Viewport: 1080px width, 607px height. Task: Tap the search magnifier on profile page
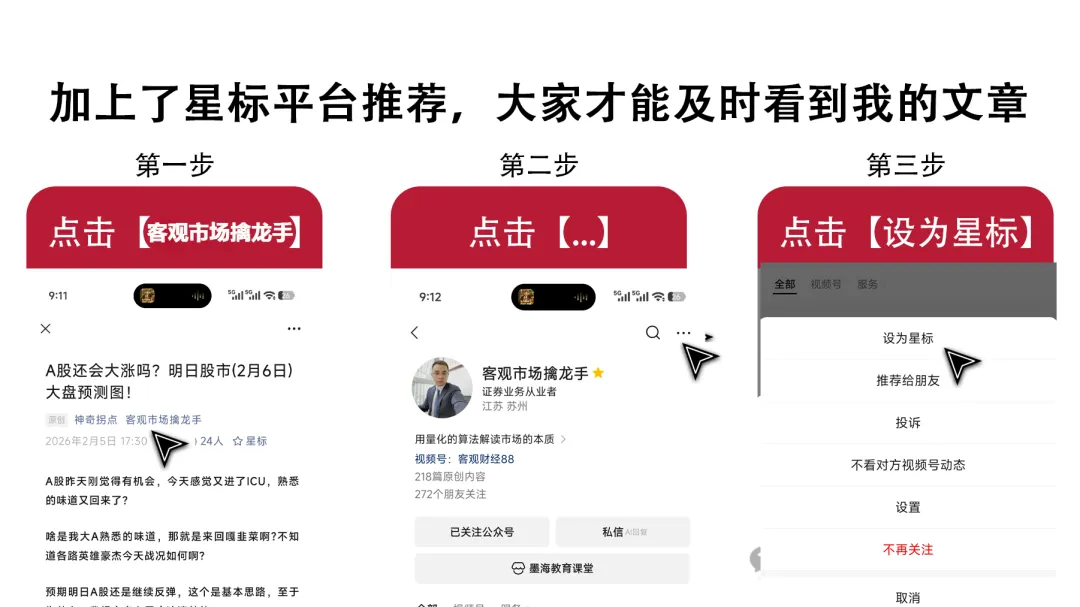point(653,333)
